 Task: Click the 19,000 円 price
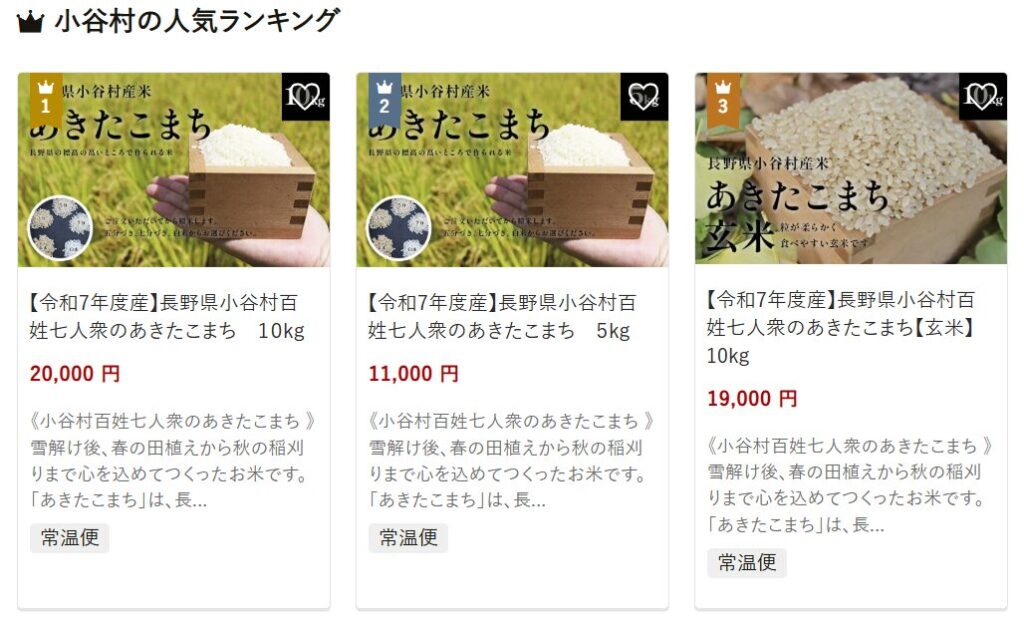(x=752, y=399)
